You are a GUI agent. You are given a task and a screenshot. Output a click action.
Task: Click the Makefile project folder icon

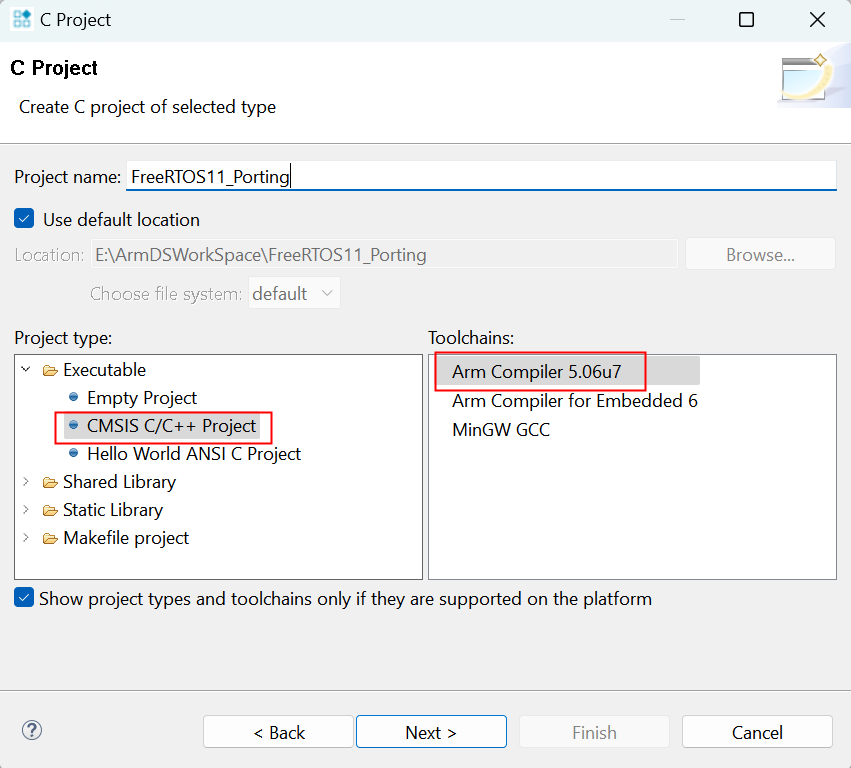(x=50, y=538)
